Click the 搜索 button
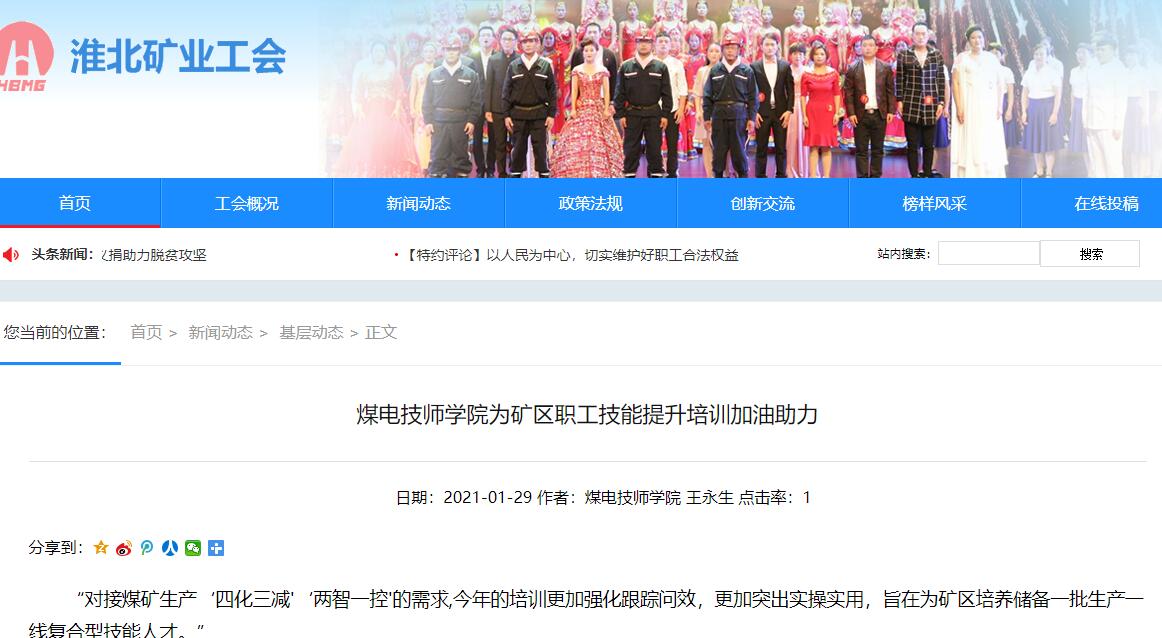Viewport: 1162px width, 638px height. click(x=1090, y=253)
